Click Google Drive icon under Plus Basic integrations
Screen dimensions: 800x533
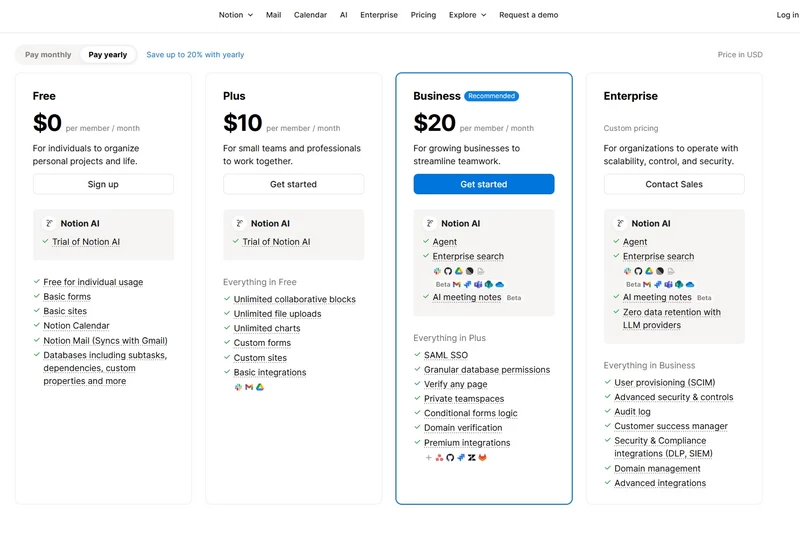point(260,387)
